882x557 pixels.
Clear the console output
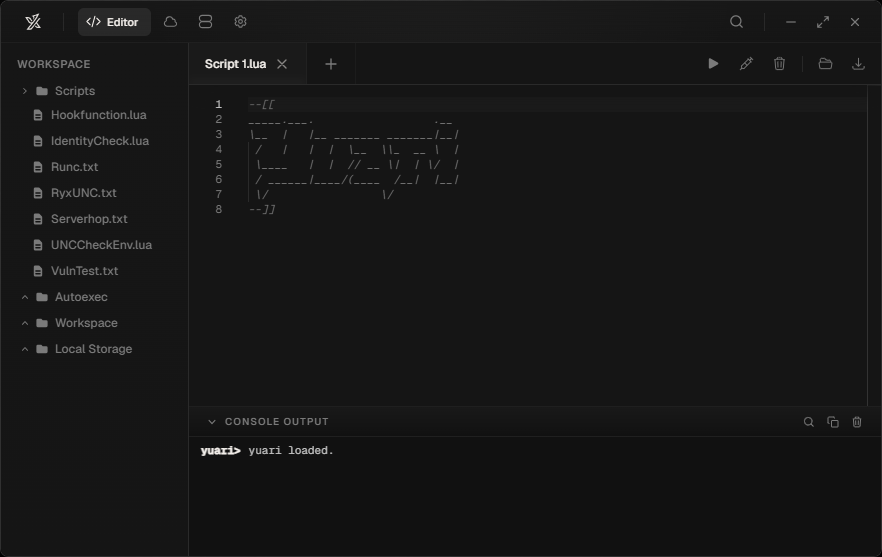tap(857, 422)
